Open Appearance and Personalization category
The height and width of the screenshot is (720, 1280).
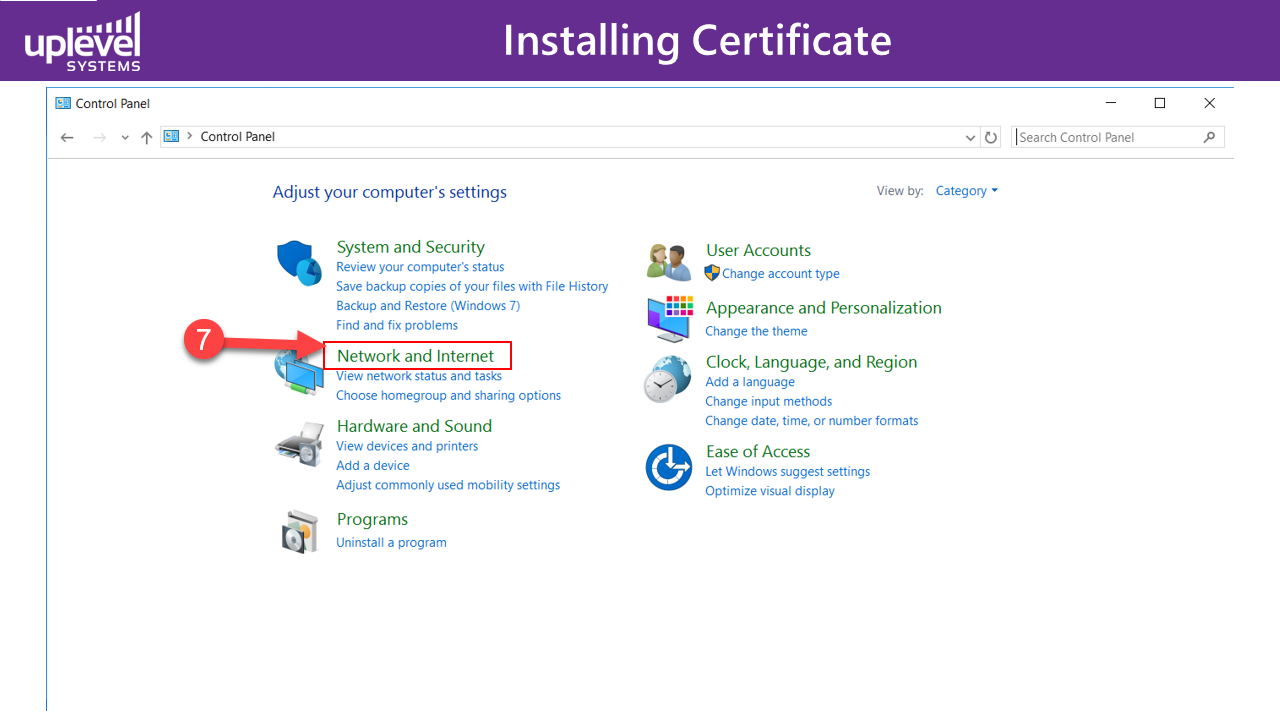coord(824,308)
